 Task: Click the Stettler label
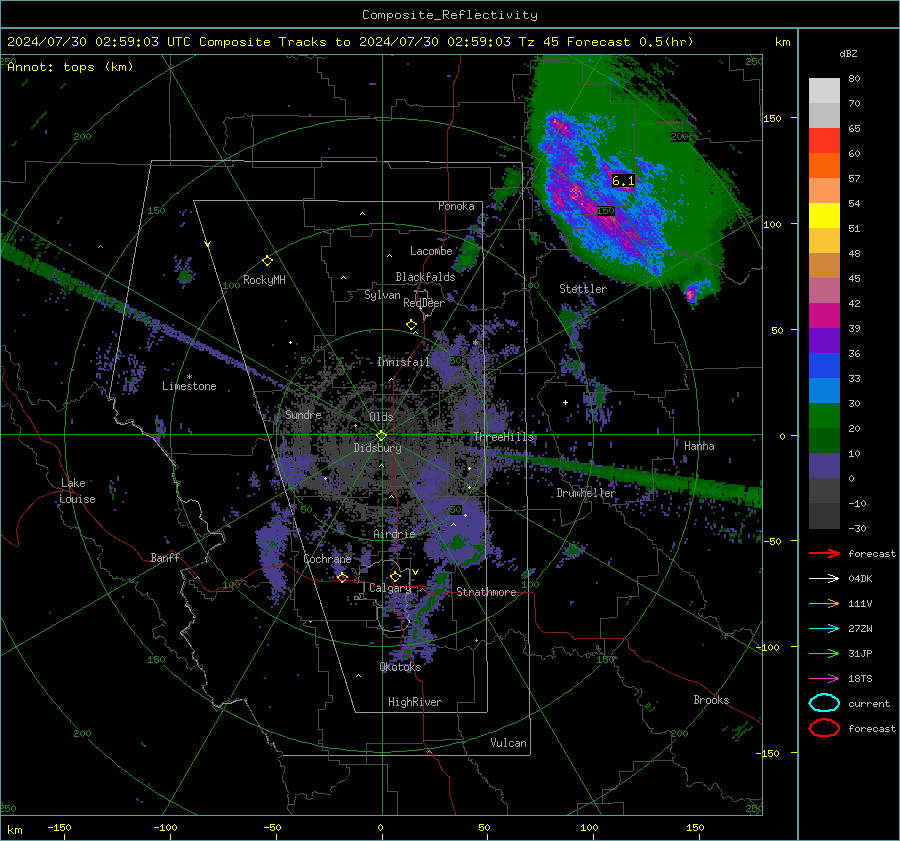pos(583,289)
